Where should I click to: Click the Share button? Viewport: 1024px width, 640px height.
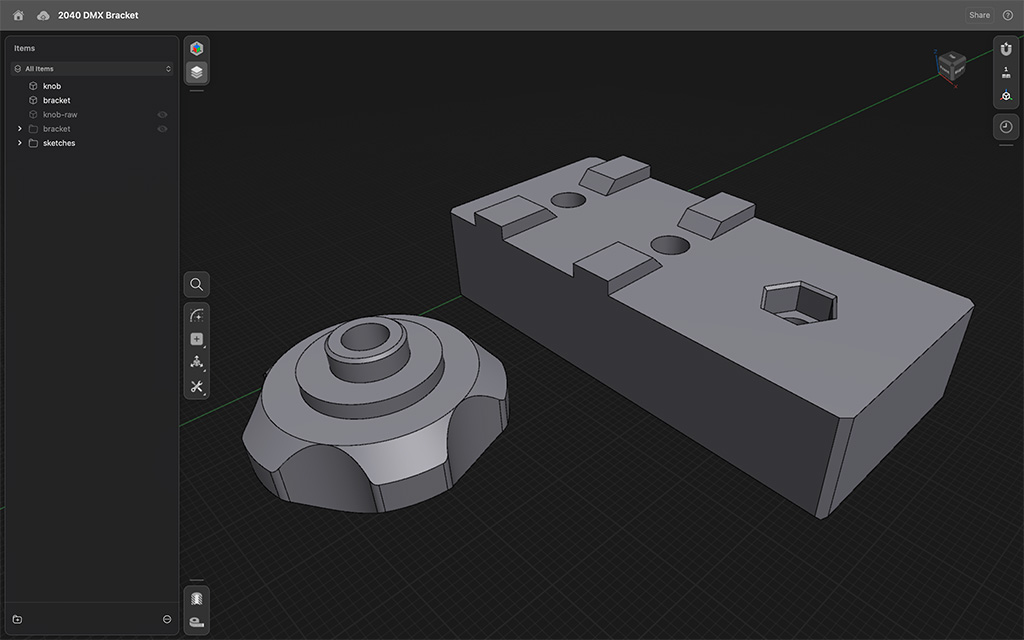(x=979, y=15)
